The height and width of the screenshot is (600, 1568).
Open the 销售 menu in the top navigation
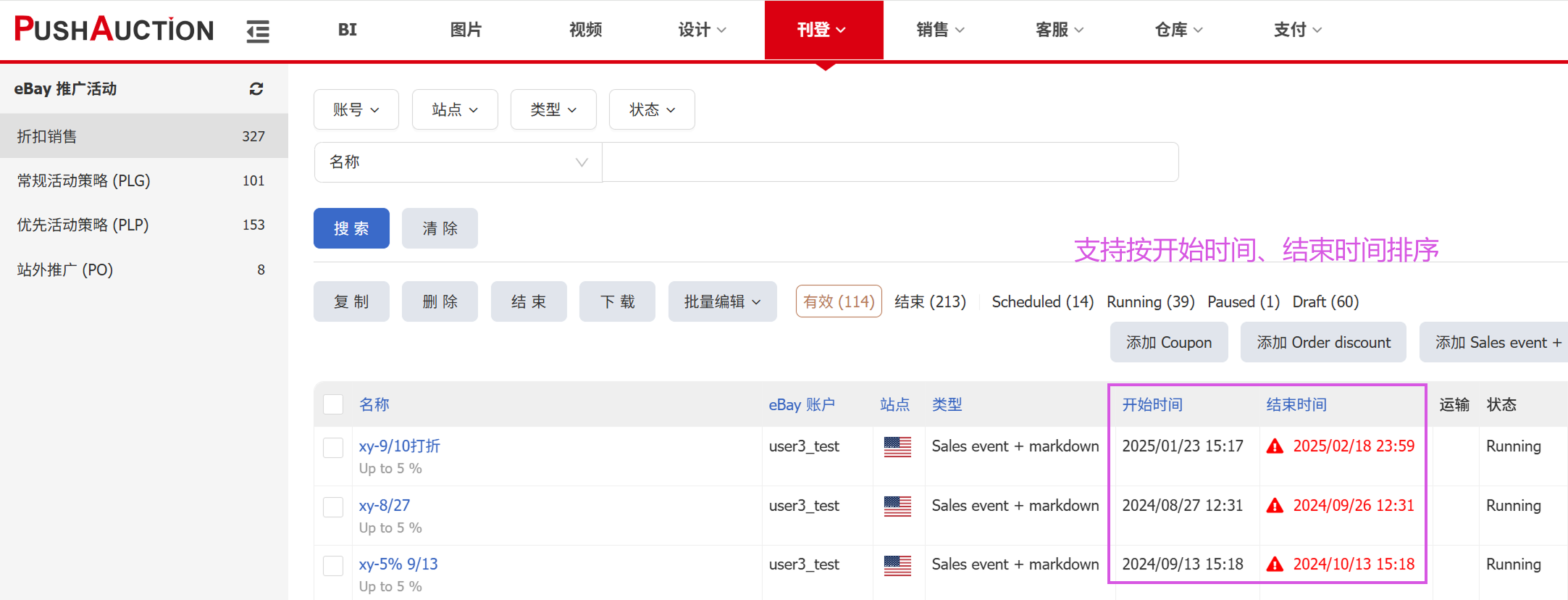tap(939, 30)
